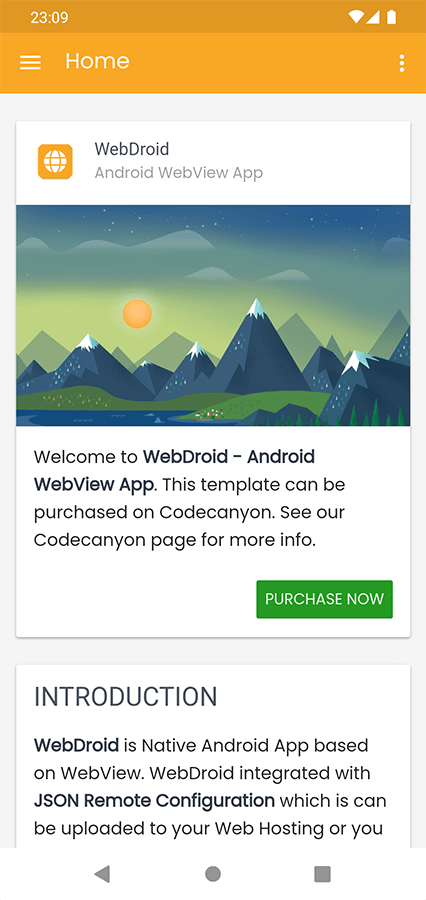Open the three-dot overflow menu
The image size is (426, 900).
pyautogui.click(x=402, y=63)
